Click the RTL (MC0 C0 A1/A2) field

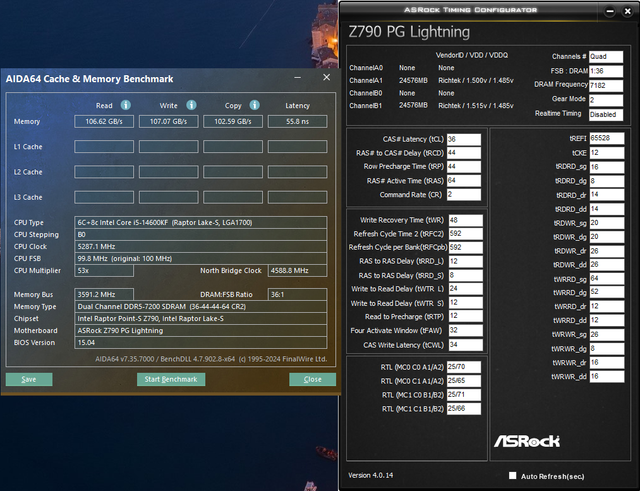[464, 367]
